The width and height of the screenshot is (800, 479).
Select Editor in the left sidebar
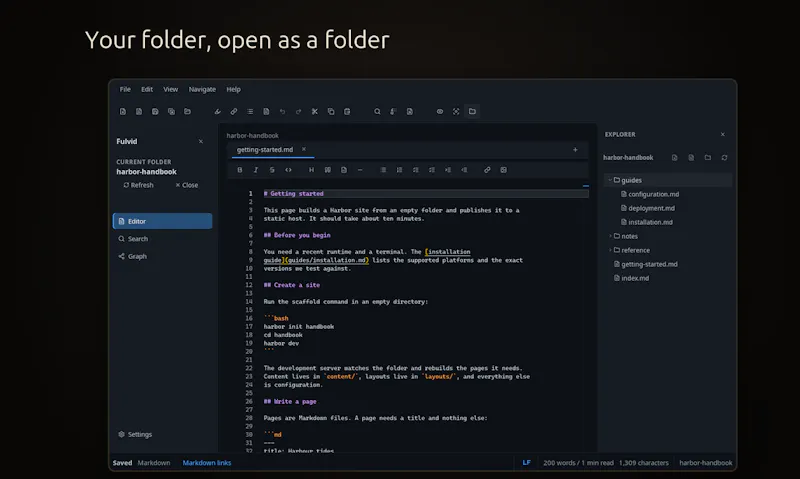click(162, 221)
